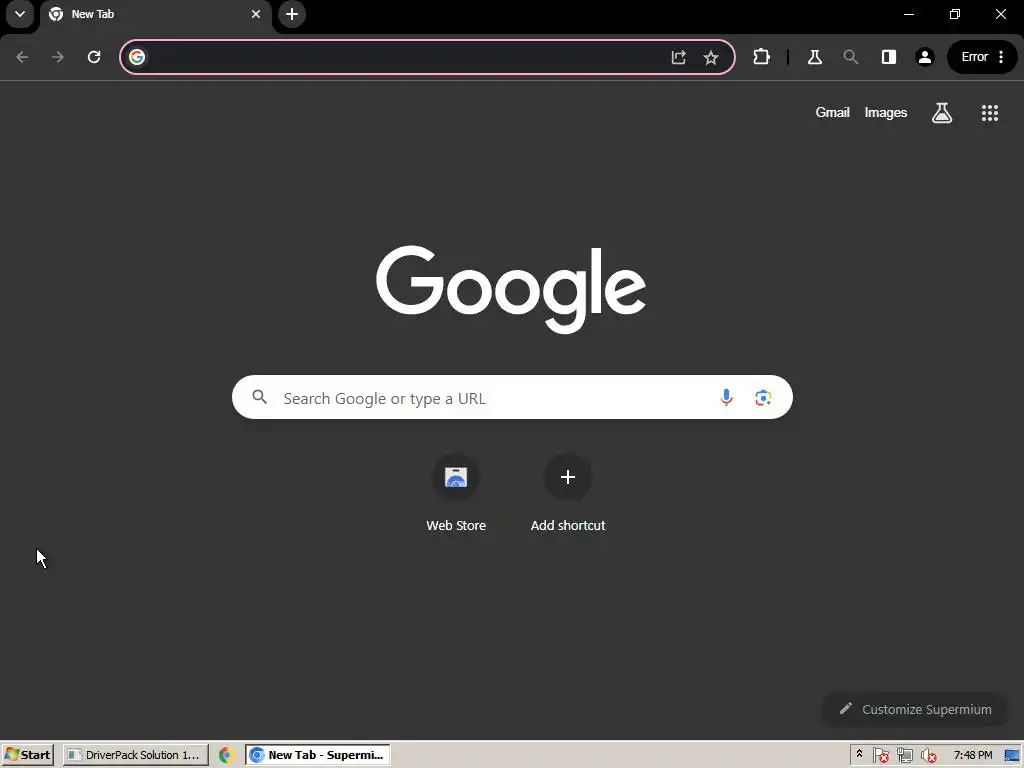Screen dimensions: 1024x768
Task: Open Customize Supermium
Action: pos(915,709)
